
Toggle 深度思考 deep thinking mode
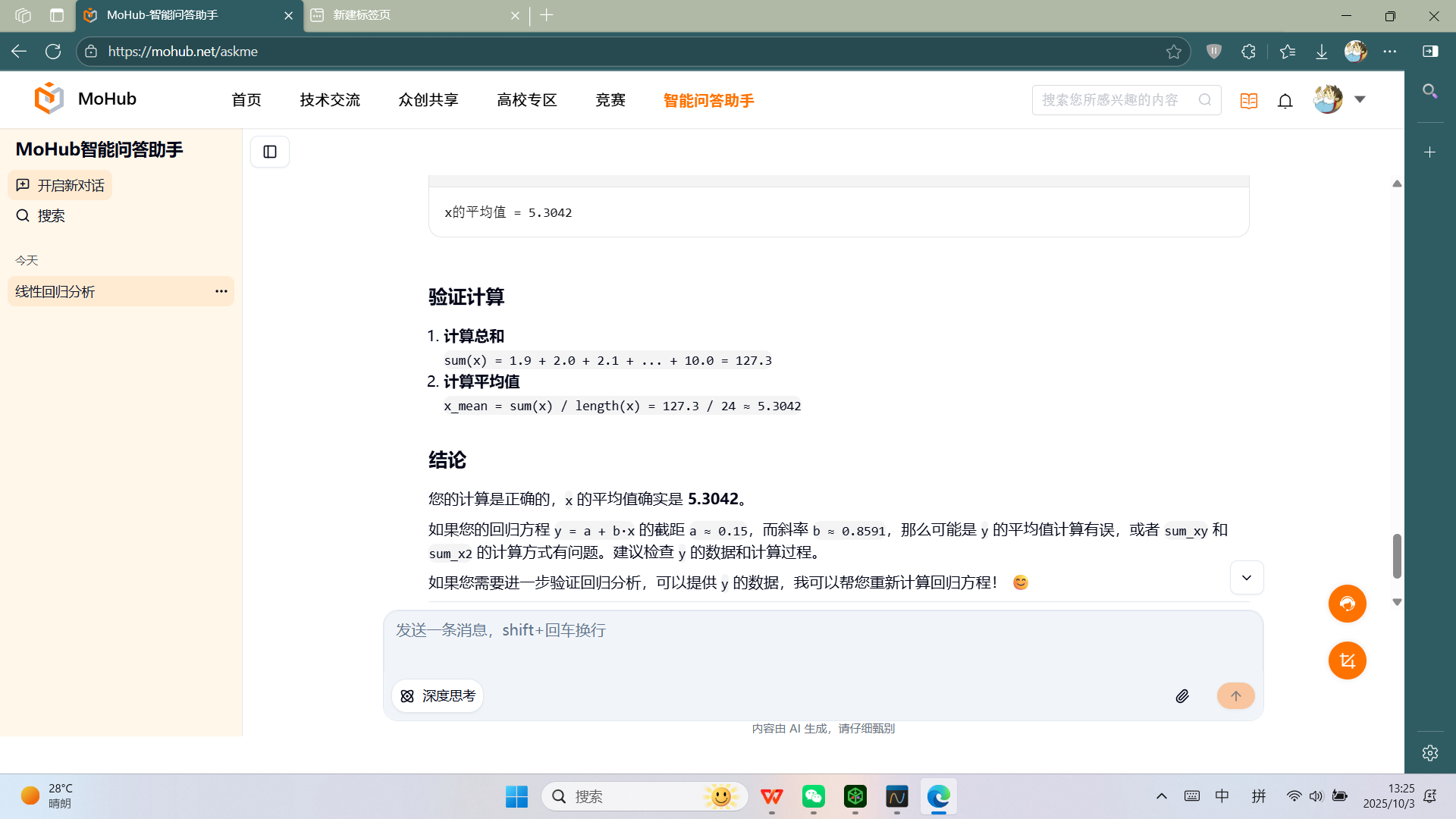point(438,696)
